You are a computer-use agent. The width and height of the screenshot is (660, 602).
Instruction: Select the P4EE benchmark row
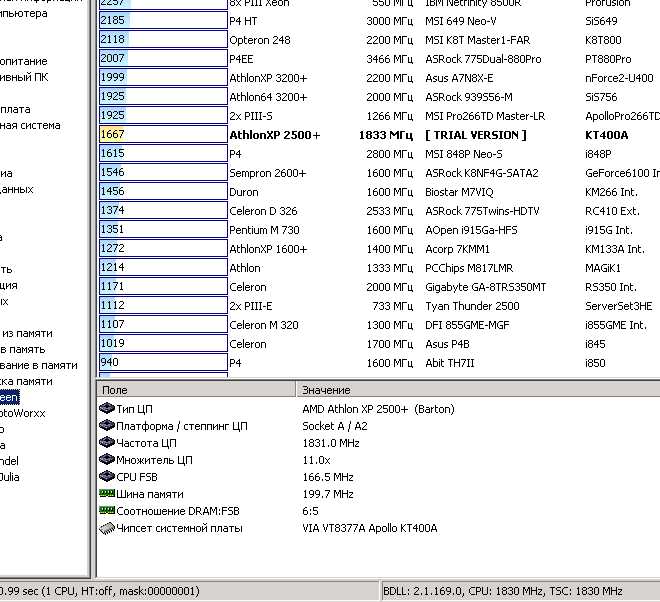tap(380, 59)
